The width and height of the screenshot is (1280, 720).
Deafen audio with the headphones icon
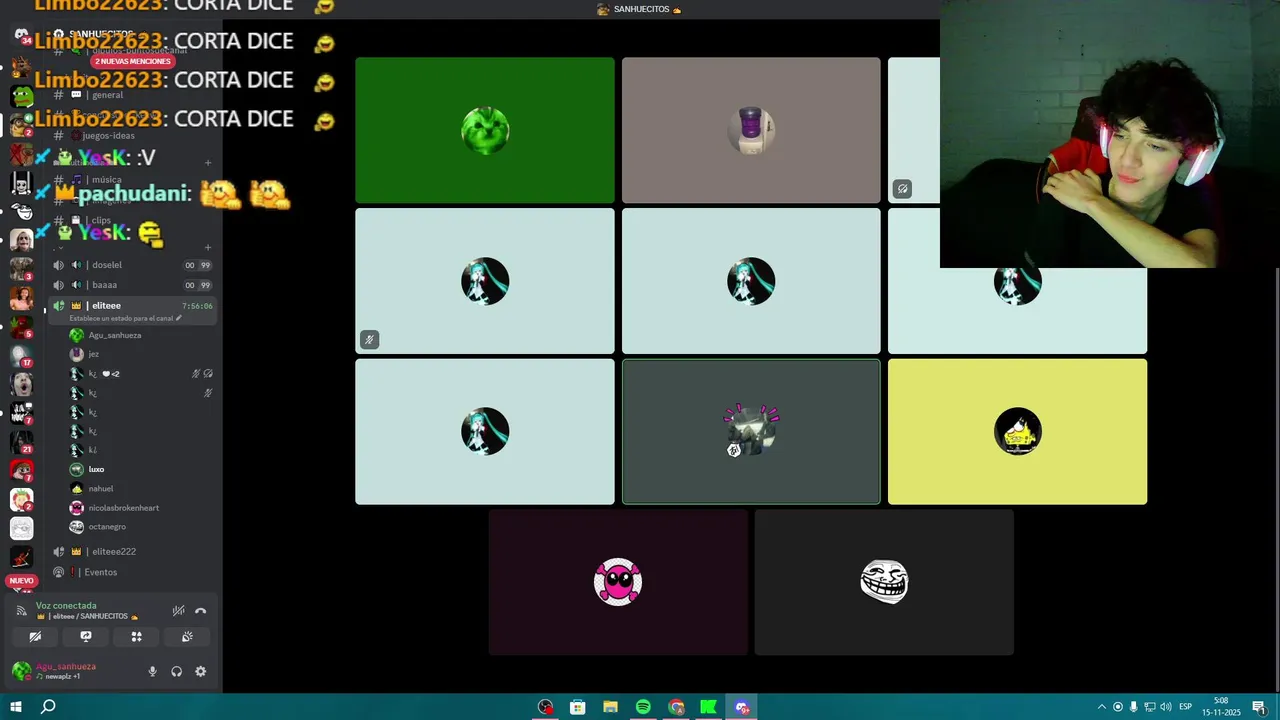(176, 671)
